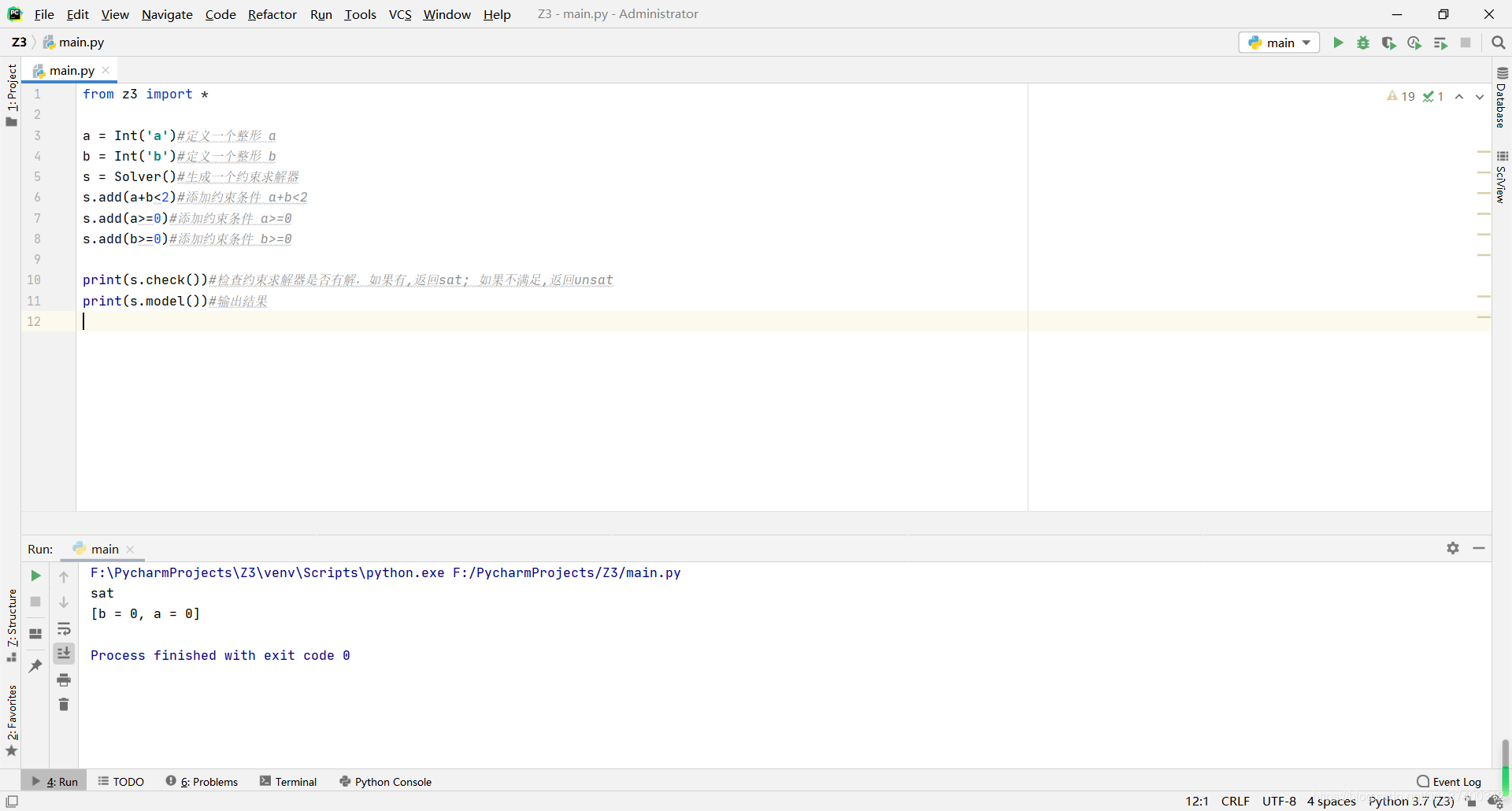Click the profiler run icon in top toolbar
Screen dimensions: 1512x811
(1414, 43)
